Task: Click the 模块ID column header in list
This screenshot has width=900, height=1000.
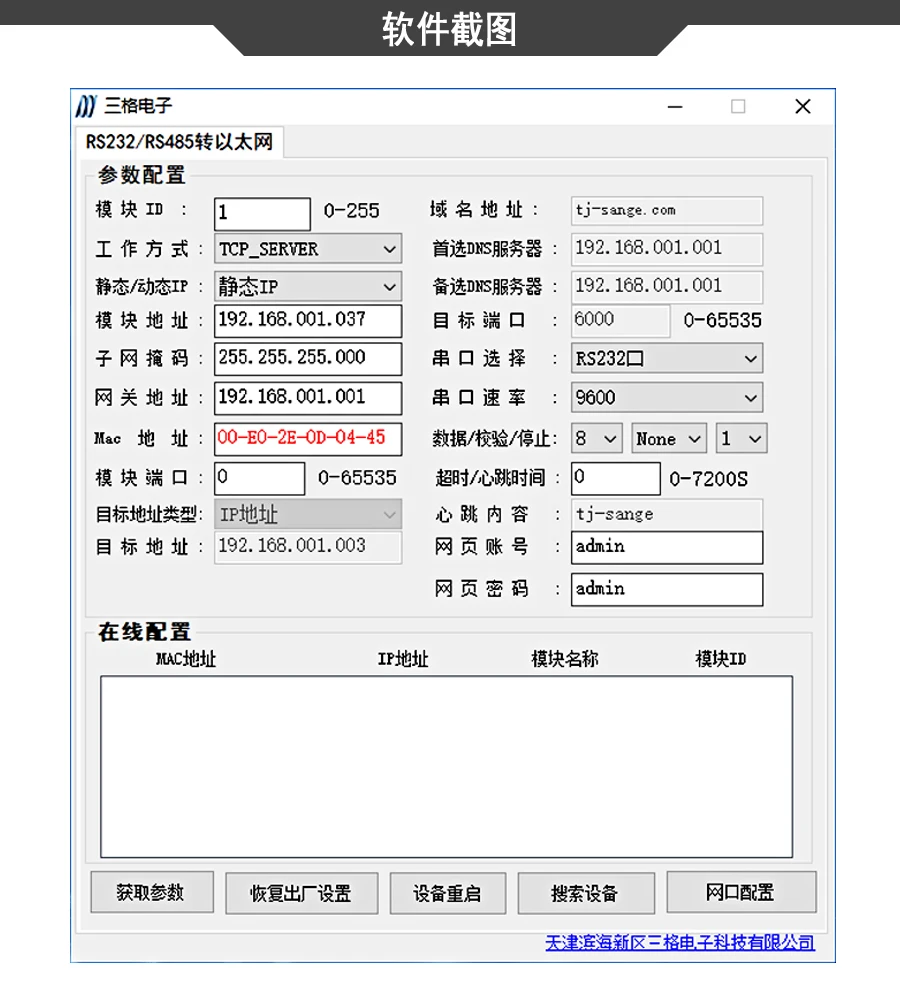Action: point(721,659)
